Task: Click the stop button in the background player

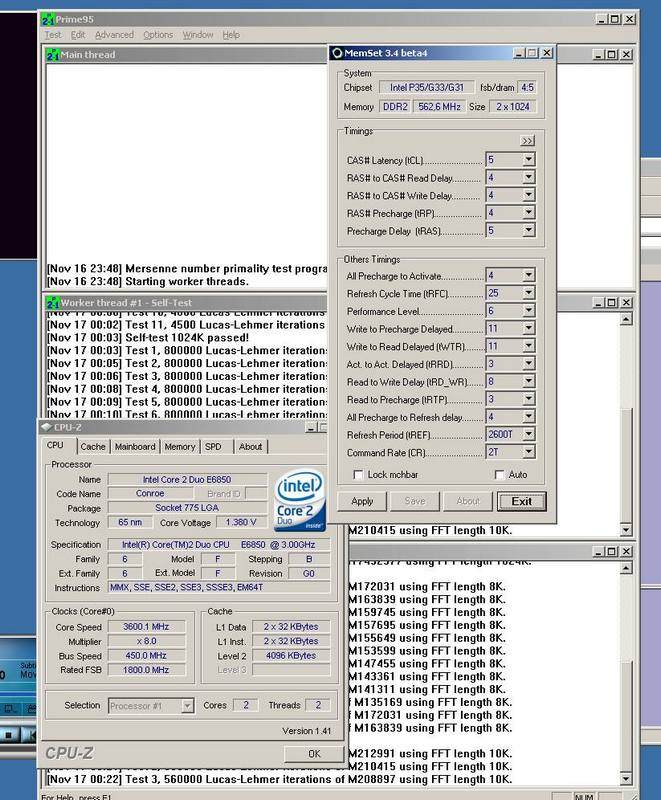Action: point(9,735)
